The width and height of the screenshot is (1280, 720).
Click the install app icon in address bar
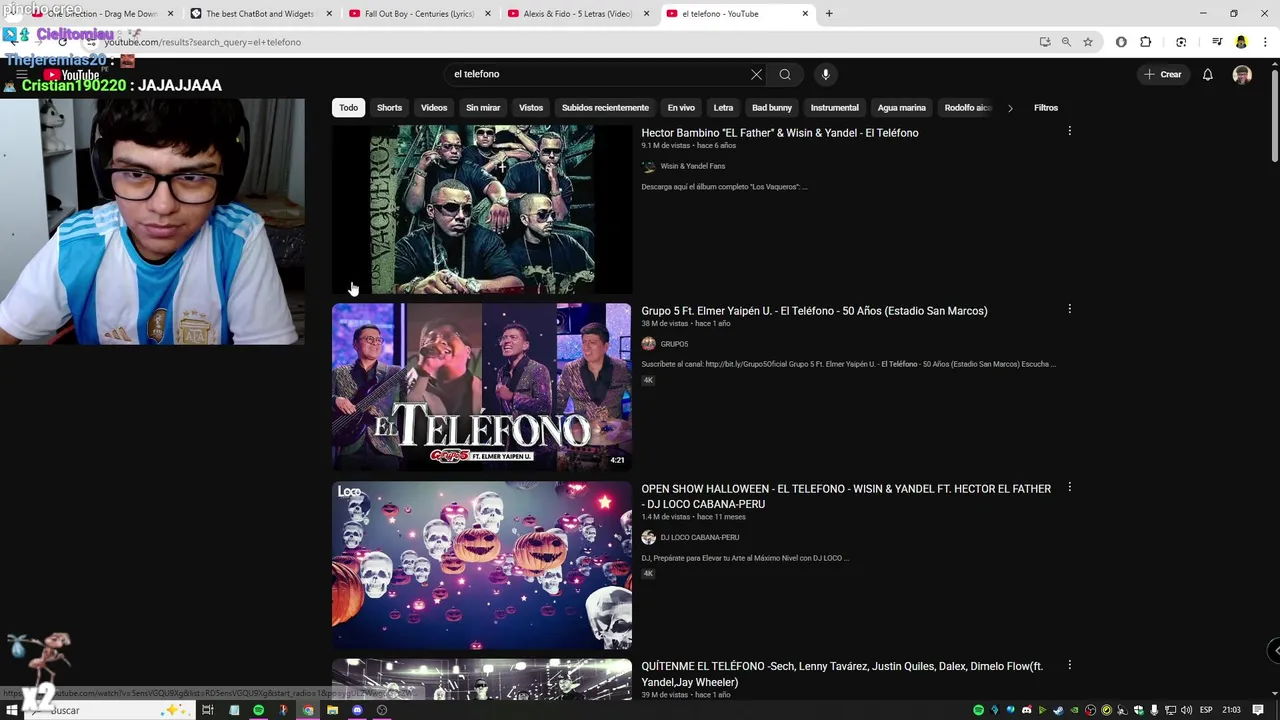(1045, 42)
